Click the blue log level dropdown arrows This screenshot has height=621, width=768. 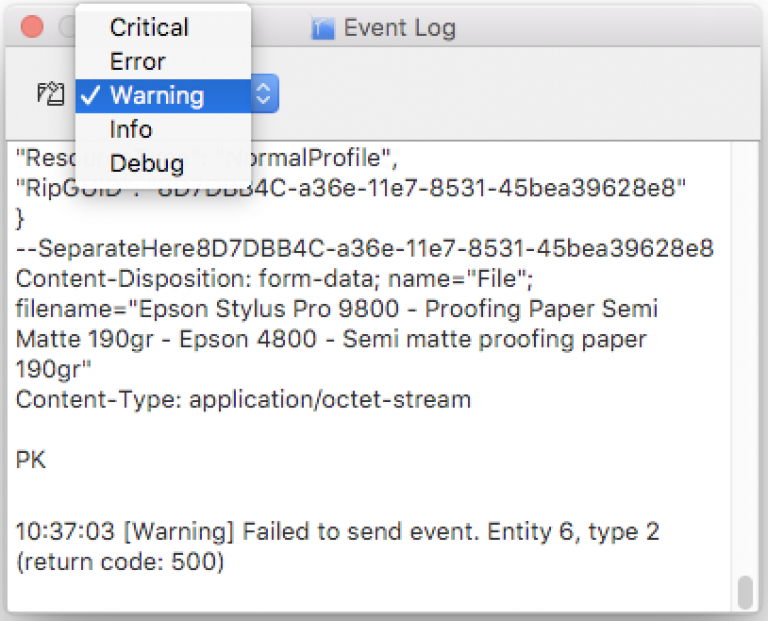pos(264,94)
